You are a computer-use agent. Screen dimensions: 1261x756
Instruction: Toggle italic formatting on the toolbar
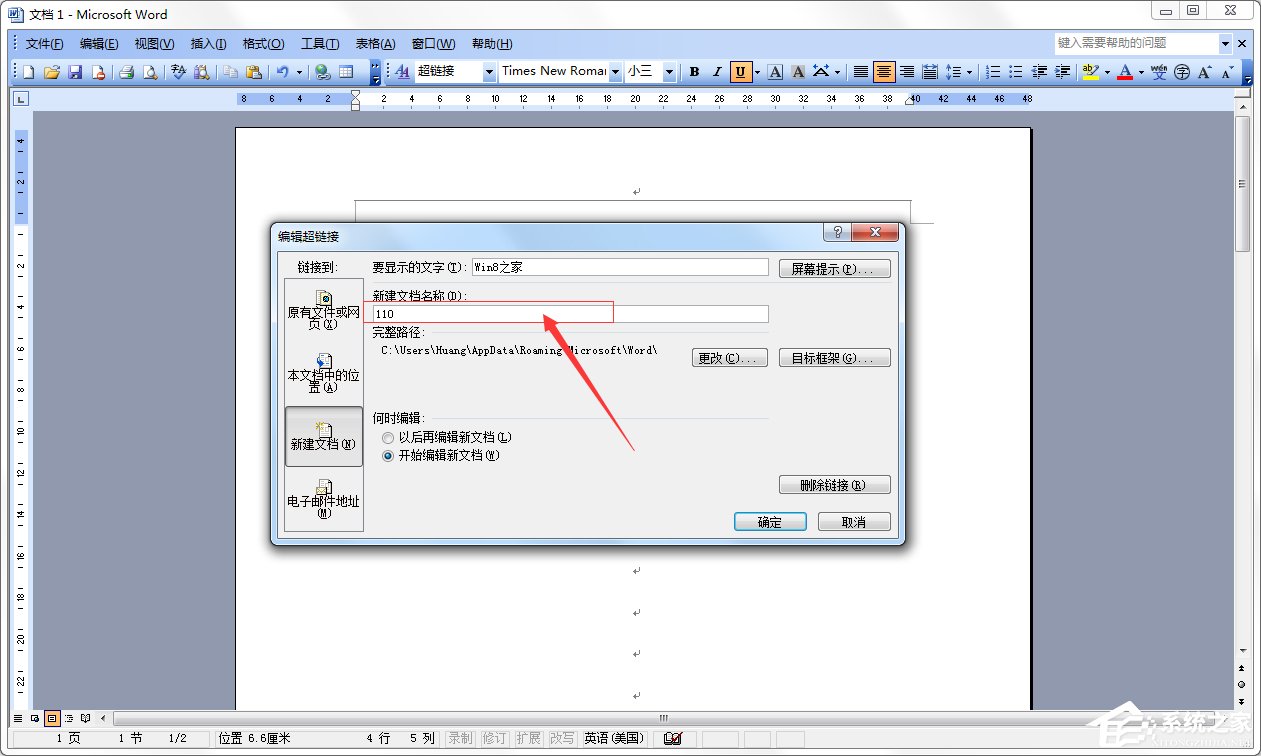tap(716, 72)
